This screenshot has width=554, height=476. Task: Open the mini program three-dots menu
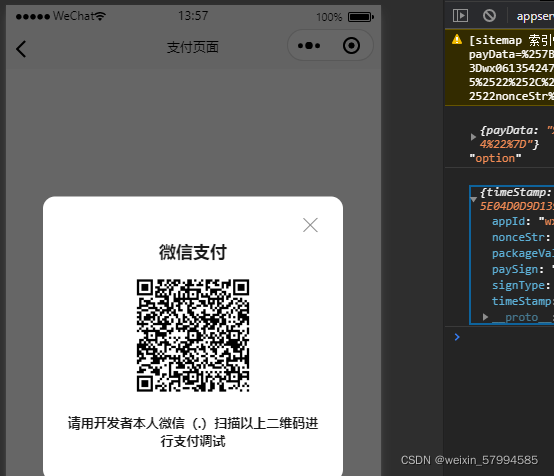tap(309, 46)
